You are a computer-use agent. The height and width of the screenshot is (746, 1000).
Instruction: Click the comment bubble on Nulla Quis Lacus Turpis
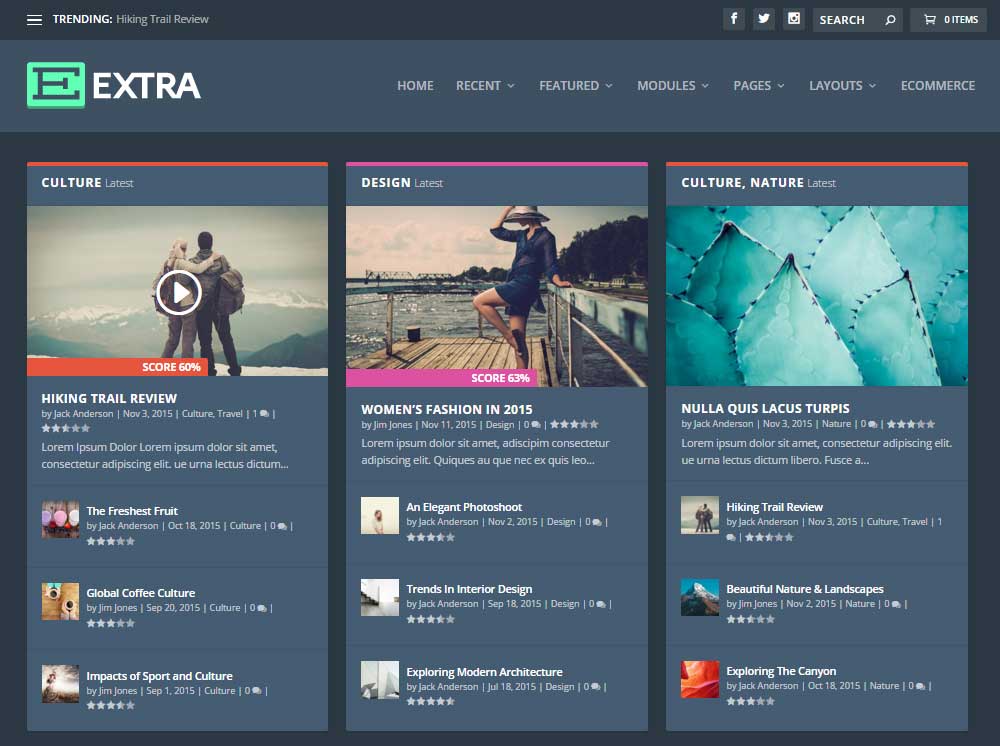(872, 423)
